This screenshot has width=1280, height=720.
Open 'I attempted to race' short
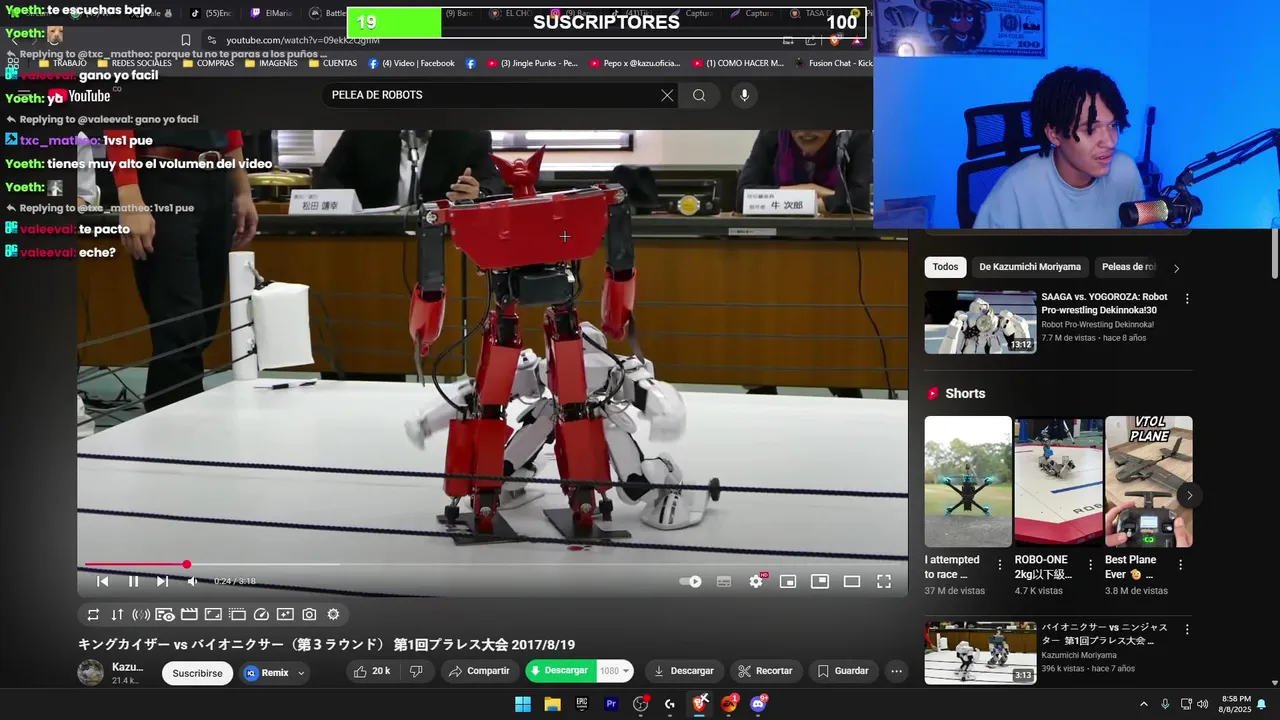tap(968, 481)
